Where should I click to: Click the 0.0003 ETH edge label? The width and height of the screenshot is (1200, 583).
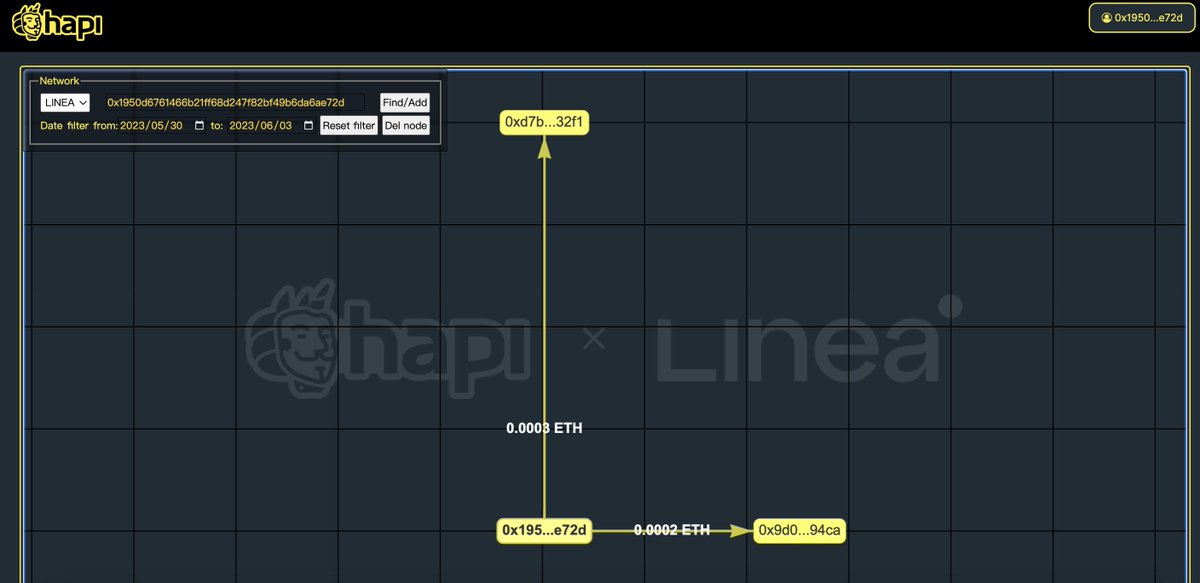[544, 428]
